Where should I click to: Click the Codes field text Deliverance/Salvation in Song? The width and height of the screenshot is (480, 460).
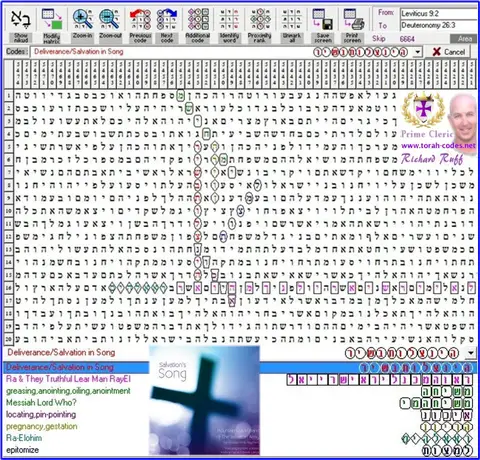point(79,52)
